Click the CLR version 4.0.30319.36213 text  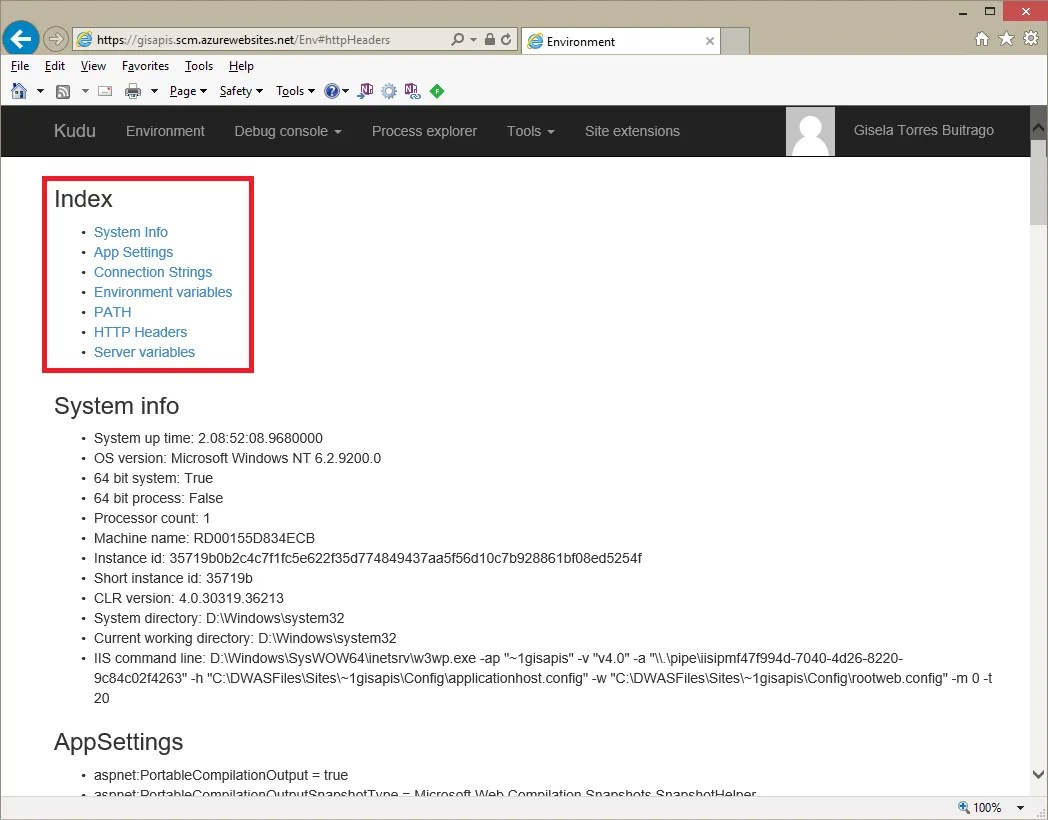(189, 598)
